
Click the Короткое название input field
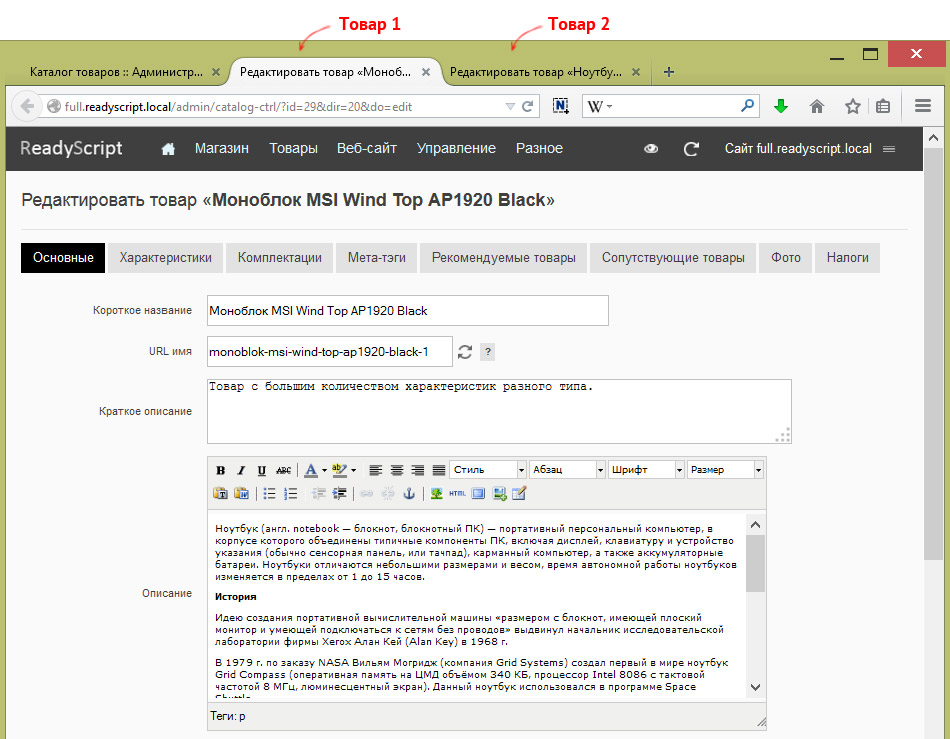[408, 311]
